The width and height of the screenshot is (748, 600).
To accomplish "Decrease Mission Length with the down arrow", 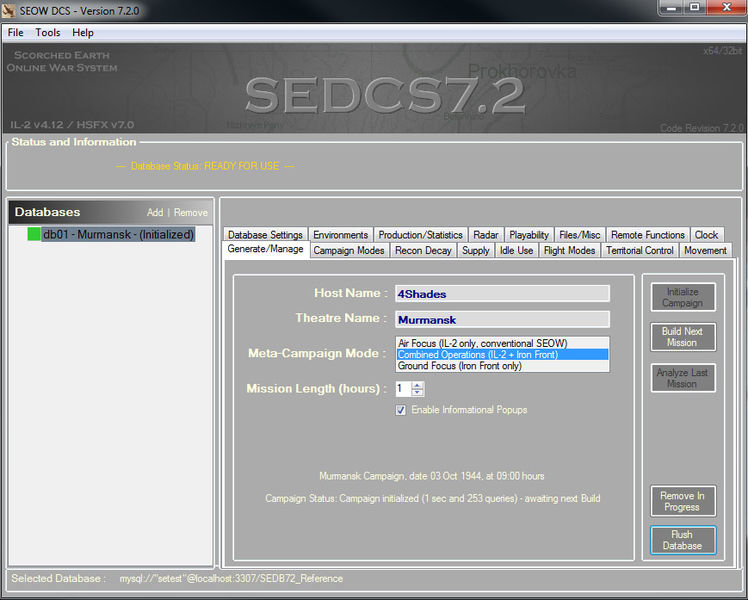I will point(418,393).
